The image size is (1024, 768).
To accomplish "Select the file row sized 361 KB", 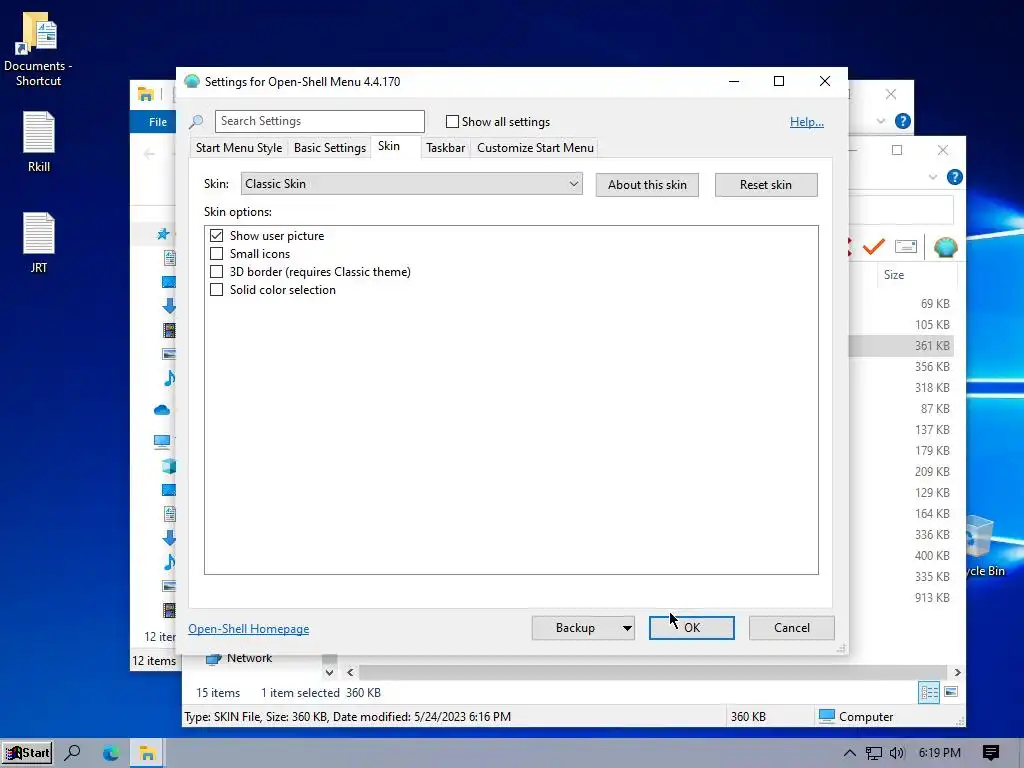I will point(902,345).
